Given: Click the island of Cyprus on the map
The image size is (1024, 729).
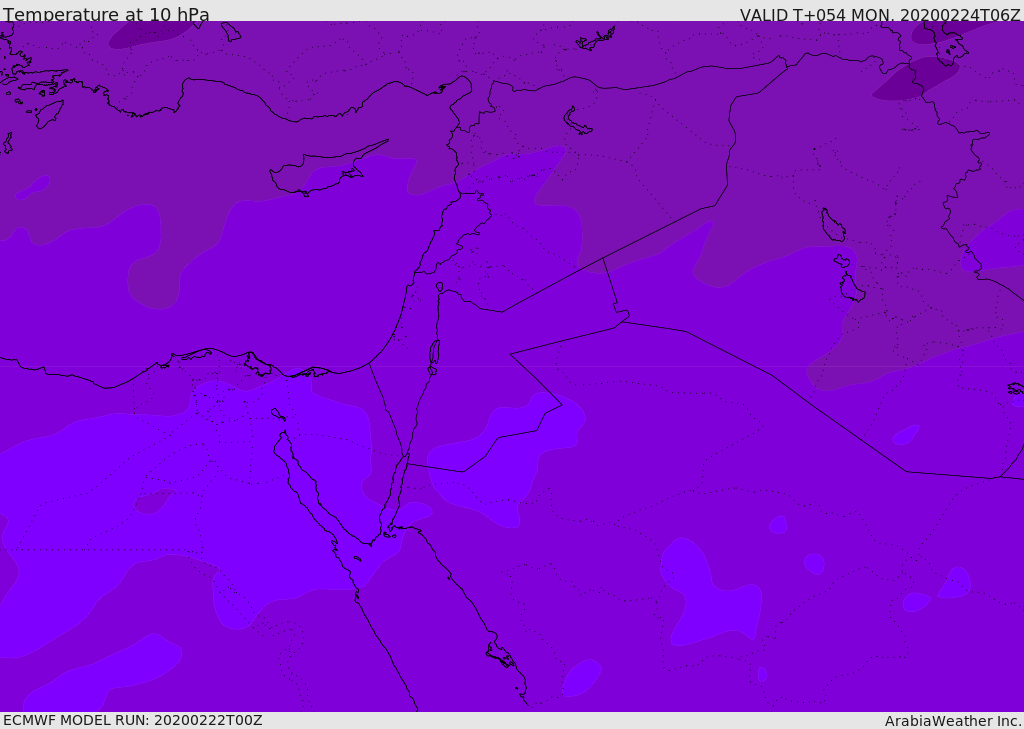Looking at the screenshot, I should point(327,170).
